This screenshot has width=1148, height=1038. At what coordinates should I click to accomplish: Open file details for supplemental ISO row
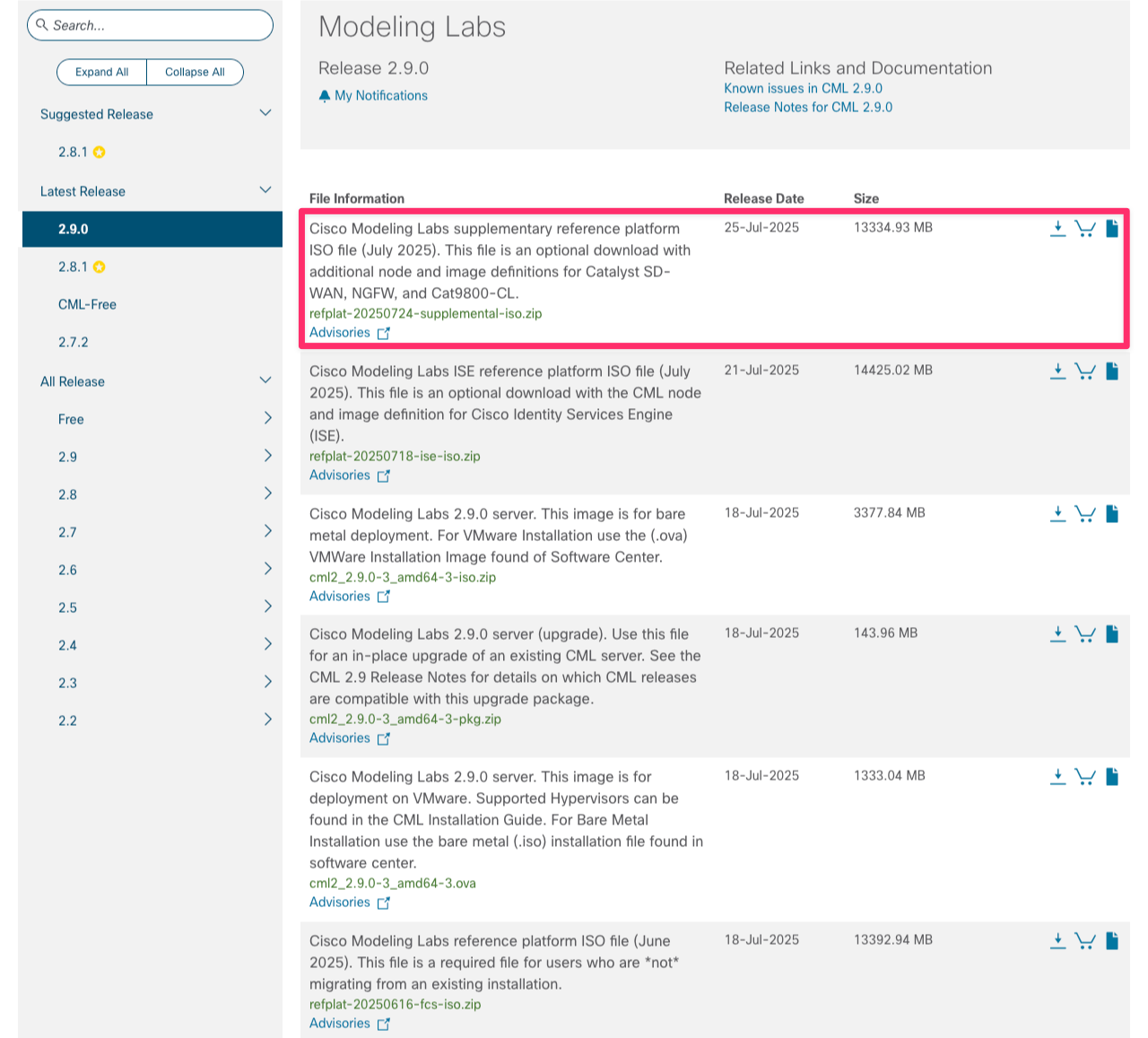1112,229
